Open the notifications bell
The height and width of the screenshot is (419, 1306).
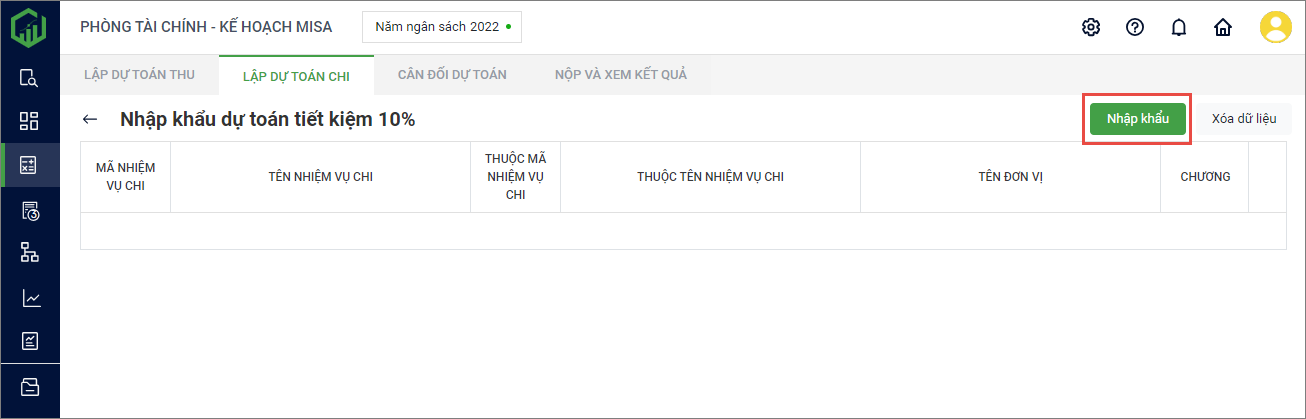(x=1178, y=27)
